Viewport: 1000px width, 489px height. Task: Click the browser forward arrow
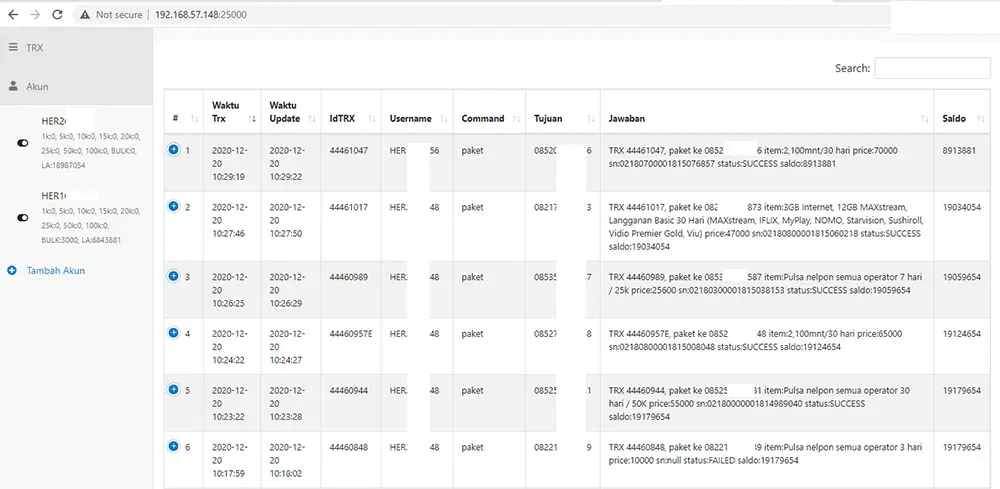tap(35, 15)
